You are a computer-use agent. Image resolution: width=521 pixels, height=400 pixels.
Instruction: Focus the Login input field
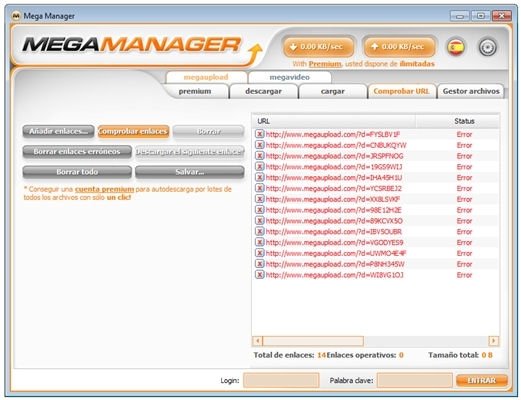coord(281,380)
